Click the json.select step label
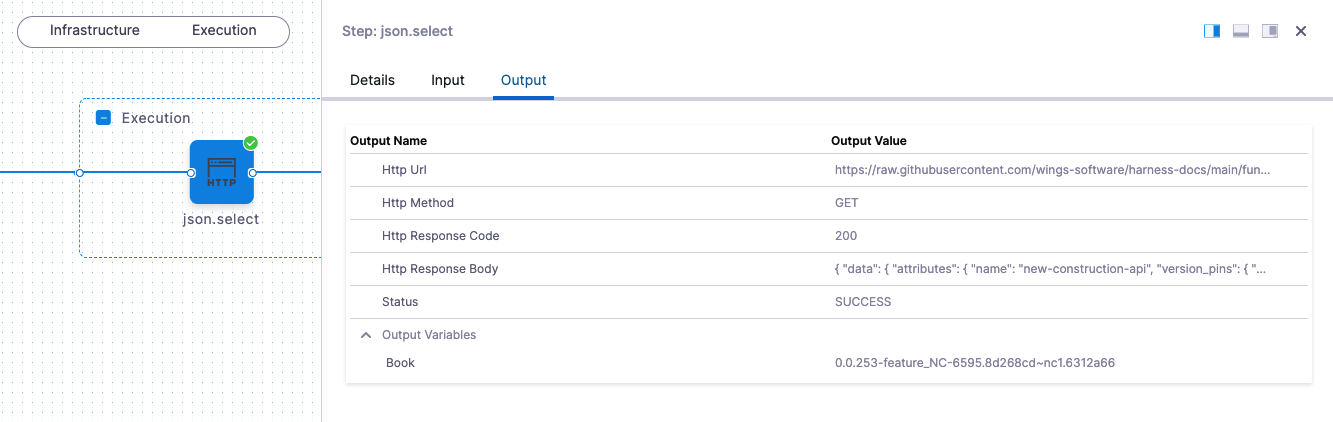Image resolution: width=1333 pixels, height=422 pixels. pos(221,219)
